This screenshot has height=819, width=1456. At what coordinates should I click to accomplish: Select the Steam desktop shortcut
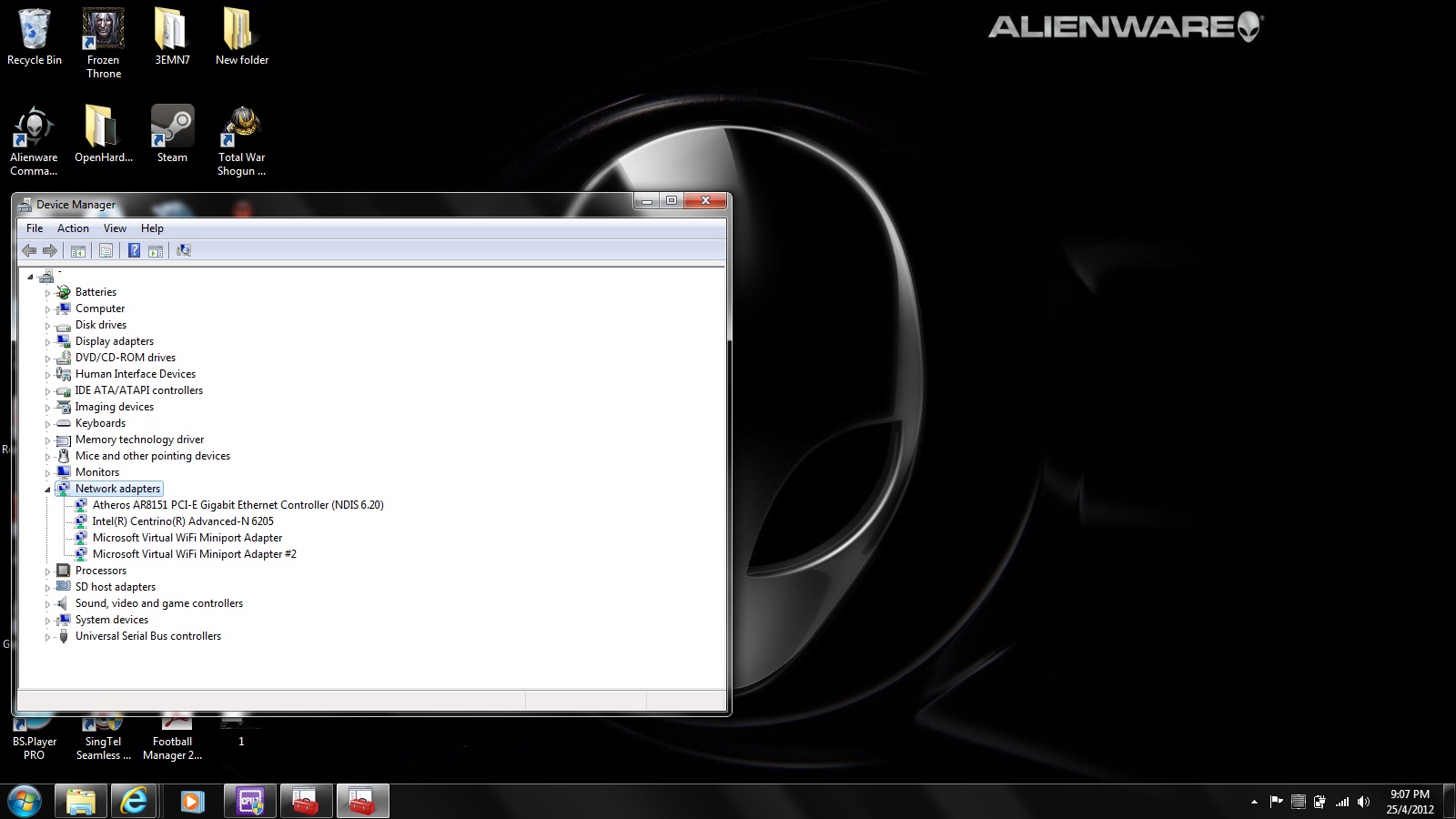point(172,135)
